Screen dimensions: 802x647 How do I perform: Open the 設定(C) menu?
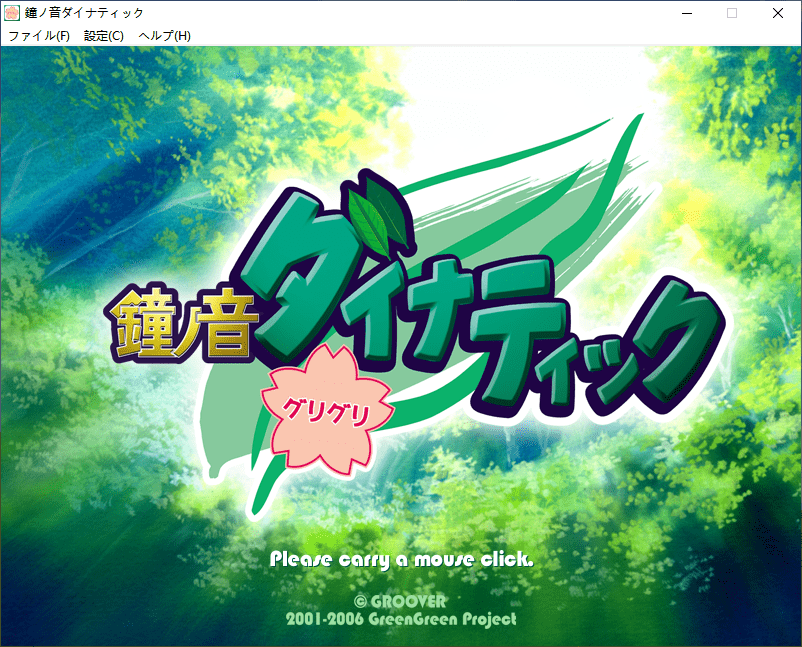pos(104,36)
